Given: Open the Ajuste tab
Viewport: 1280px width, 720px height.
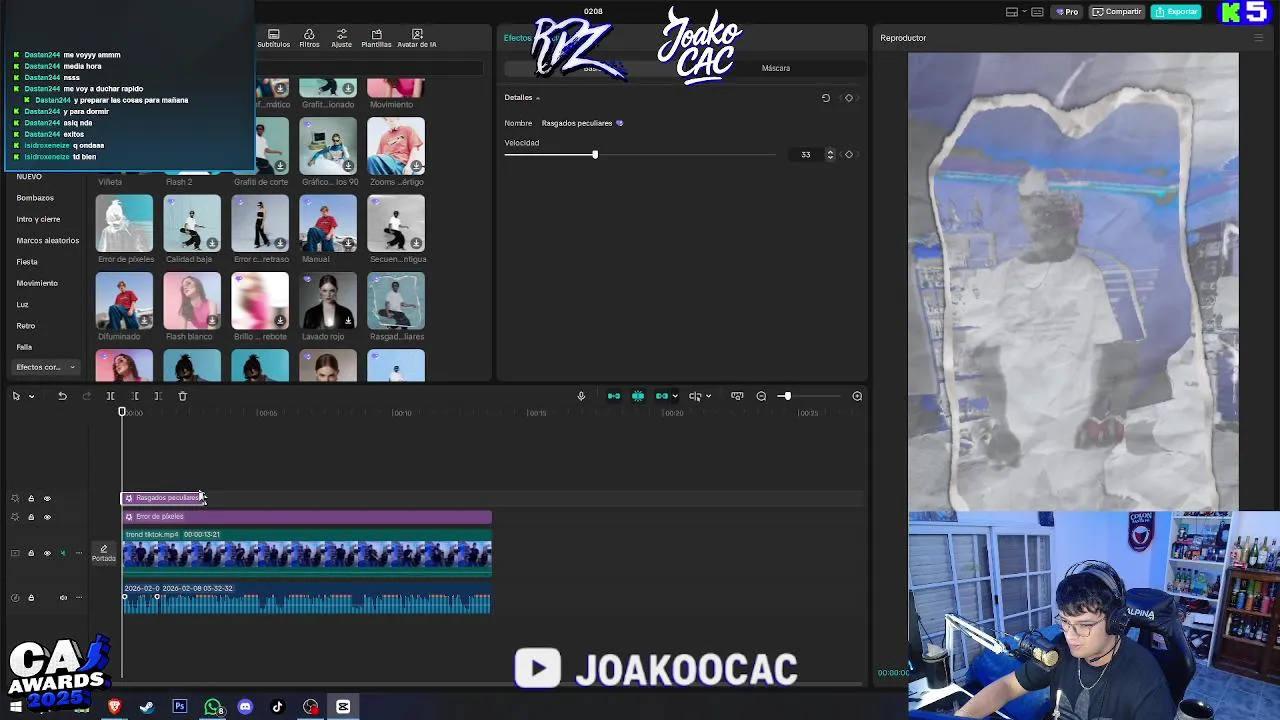Looking at the screenshot, I should click(342, 38).
